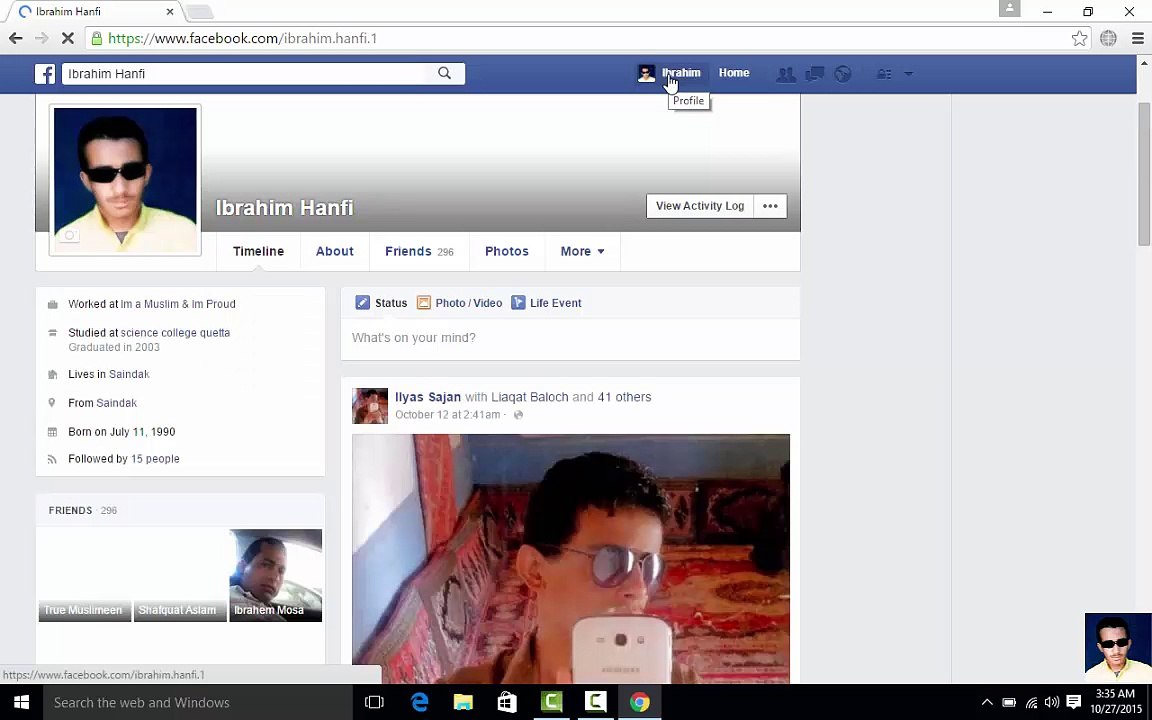Click the Status pencil icon in the composer
Image resolution: width=1152 pixels, height=720 pixels.
(362, 303)
